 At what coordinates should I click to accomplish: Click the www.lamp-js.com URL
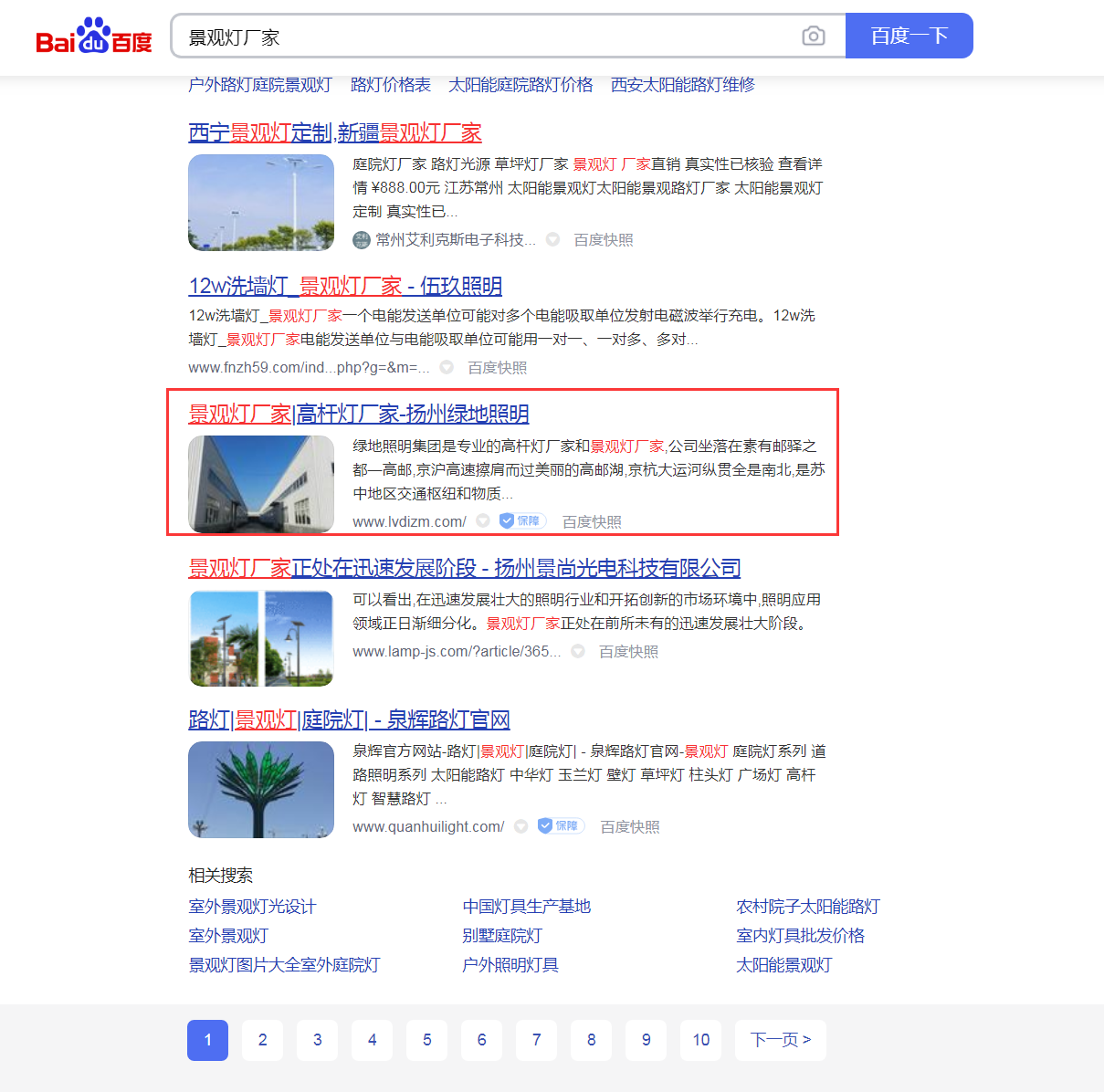(457, 652)
